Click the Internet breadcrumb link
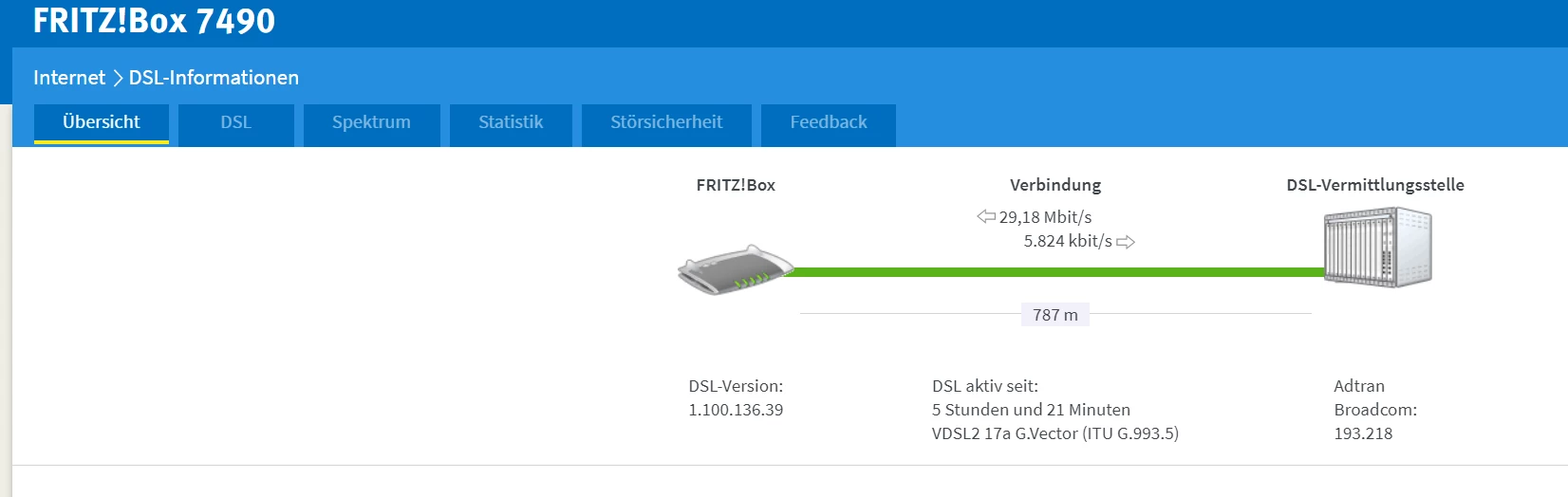This screenshot has height=497, width=1568. click(69, 78)
